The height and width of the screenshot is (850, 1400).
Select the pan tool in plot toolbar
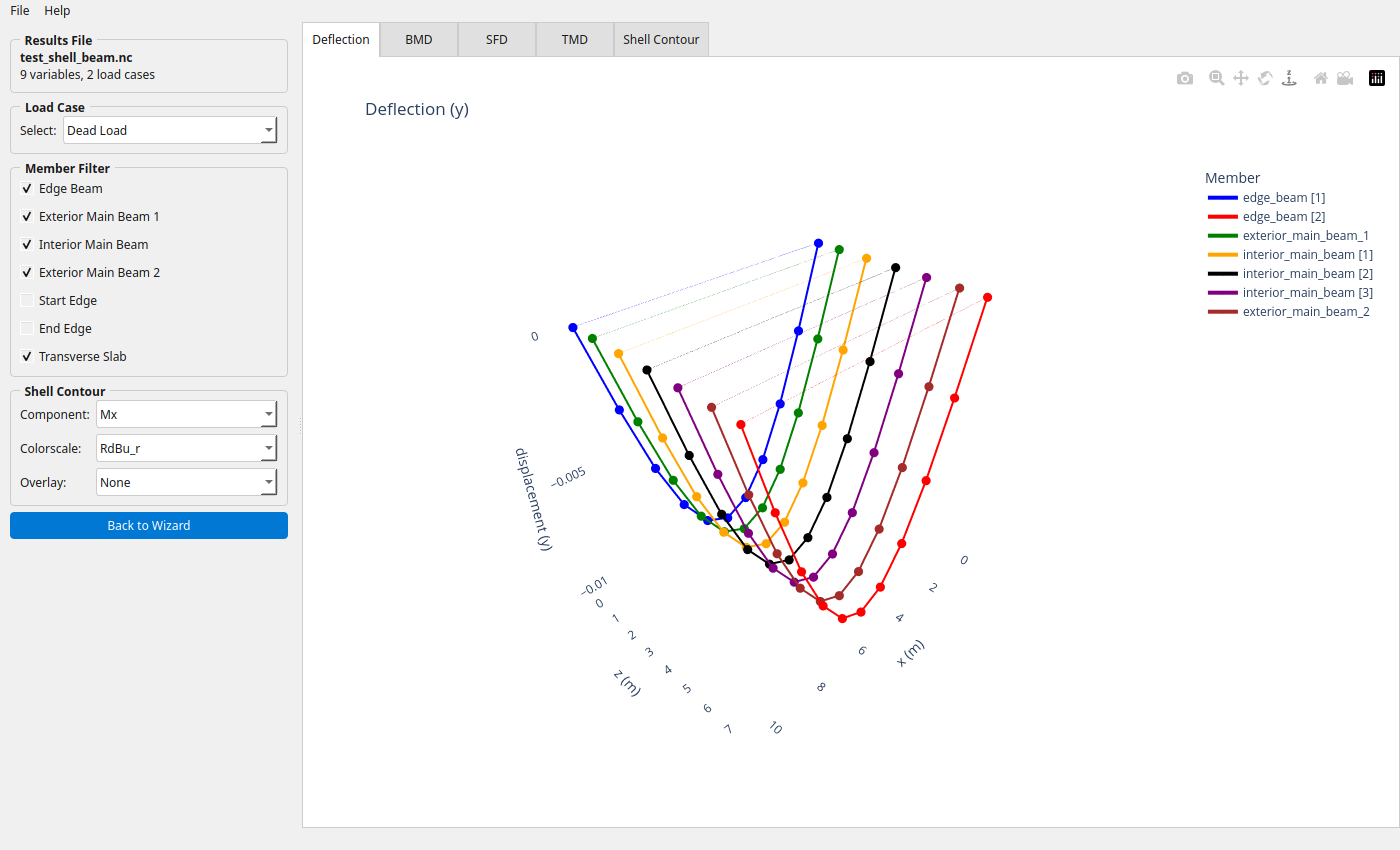(x=1241, y=78)
